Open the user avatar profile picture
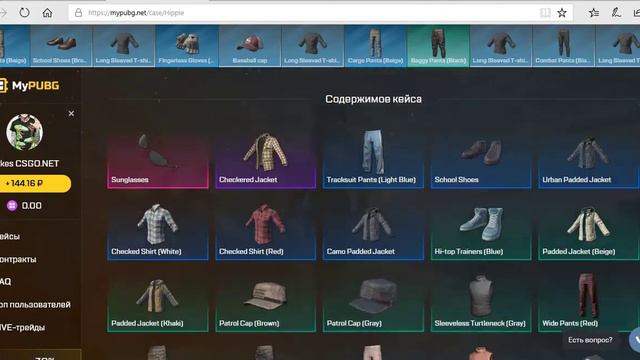 (24, 132)
